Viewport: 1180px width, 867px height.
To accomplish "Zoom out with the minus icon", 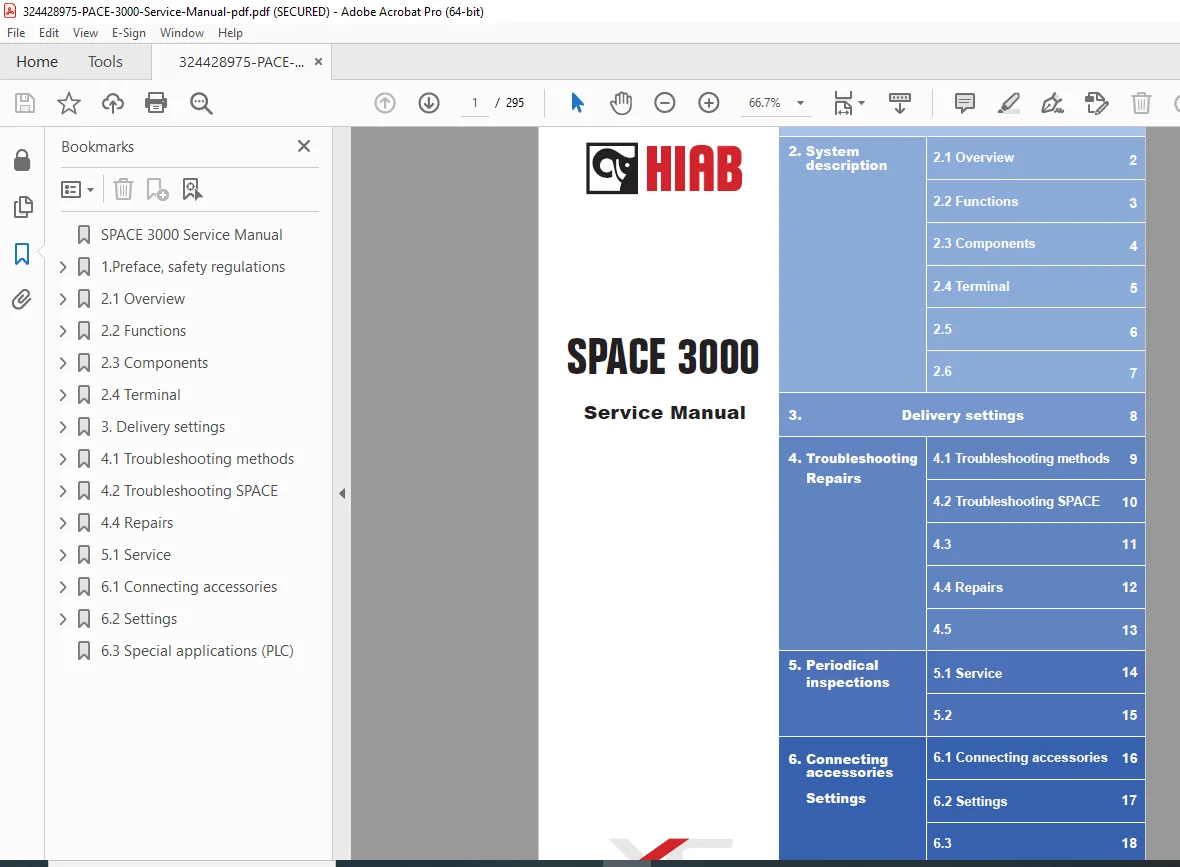I will click(x=665, y=103).
